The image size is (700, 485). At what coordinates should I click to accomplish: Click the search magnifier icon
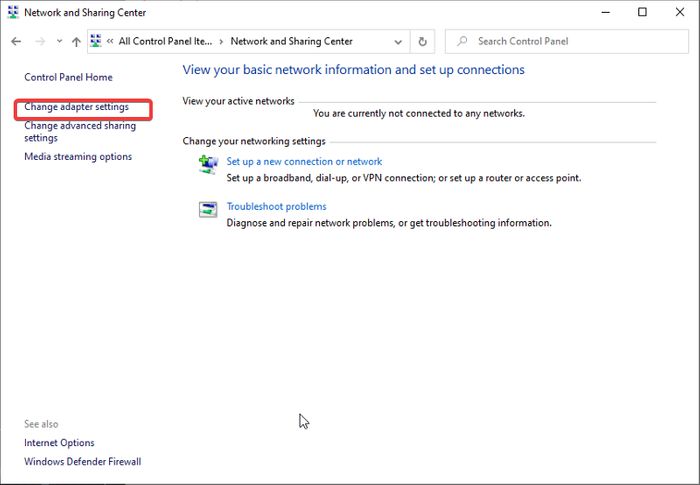(x=462, y=42)
